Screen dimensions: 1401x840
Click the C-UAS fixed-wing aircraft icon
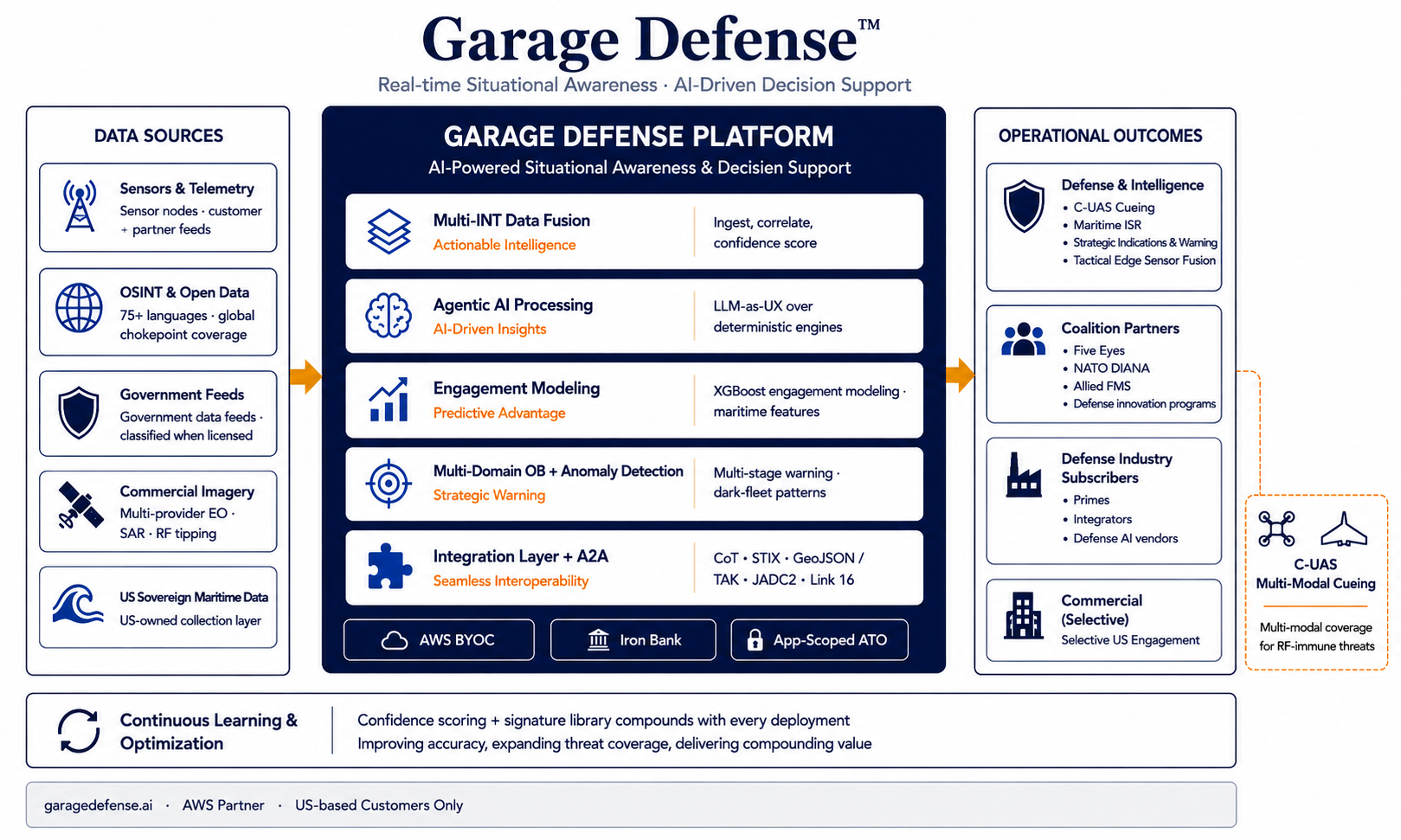coord(1343,529)
